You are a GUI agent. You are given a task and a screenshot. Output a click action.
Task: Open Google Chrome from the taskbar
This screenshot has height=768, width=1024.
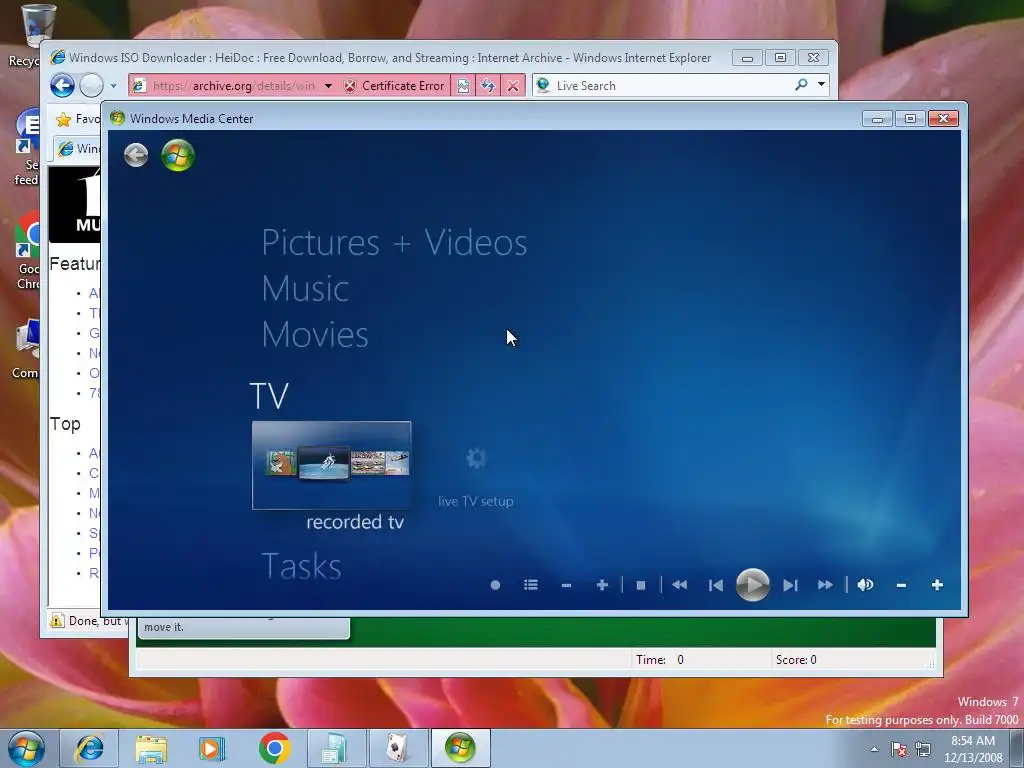pos(274,748)
